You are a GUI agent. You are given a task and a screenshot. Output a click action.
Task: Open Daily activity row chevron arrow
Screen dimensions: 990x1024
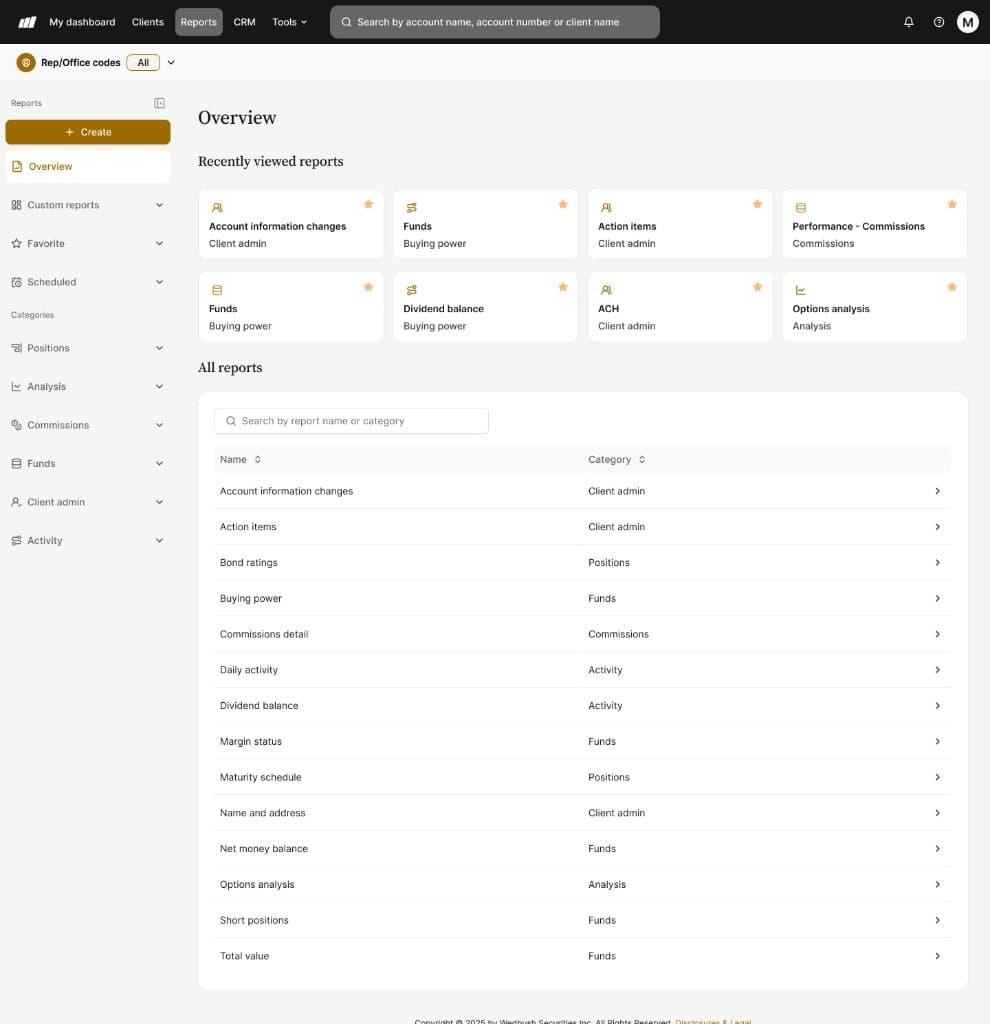click(x=937, y=670)
